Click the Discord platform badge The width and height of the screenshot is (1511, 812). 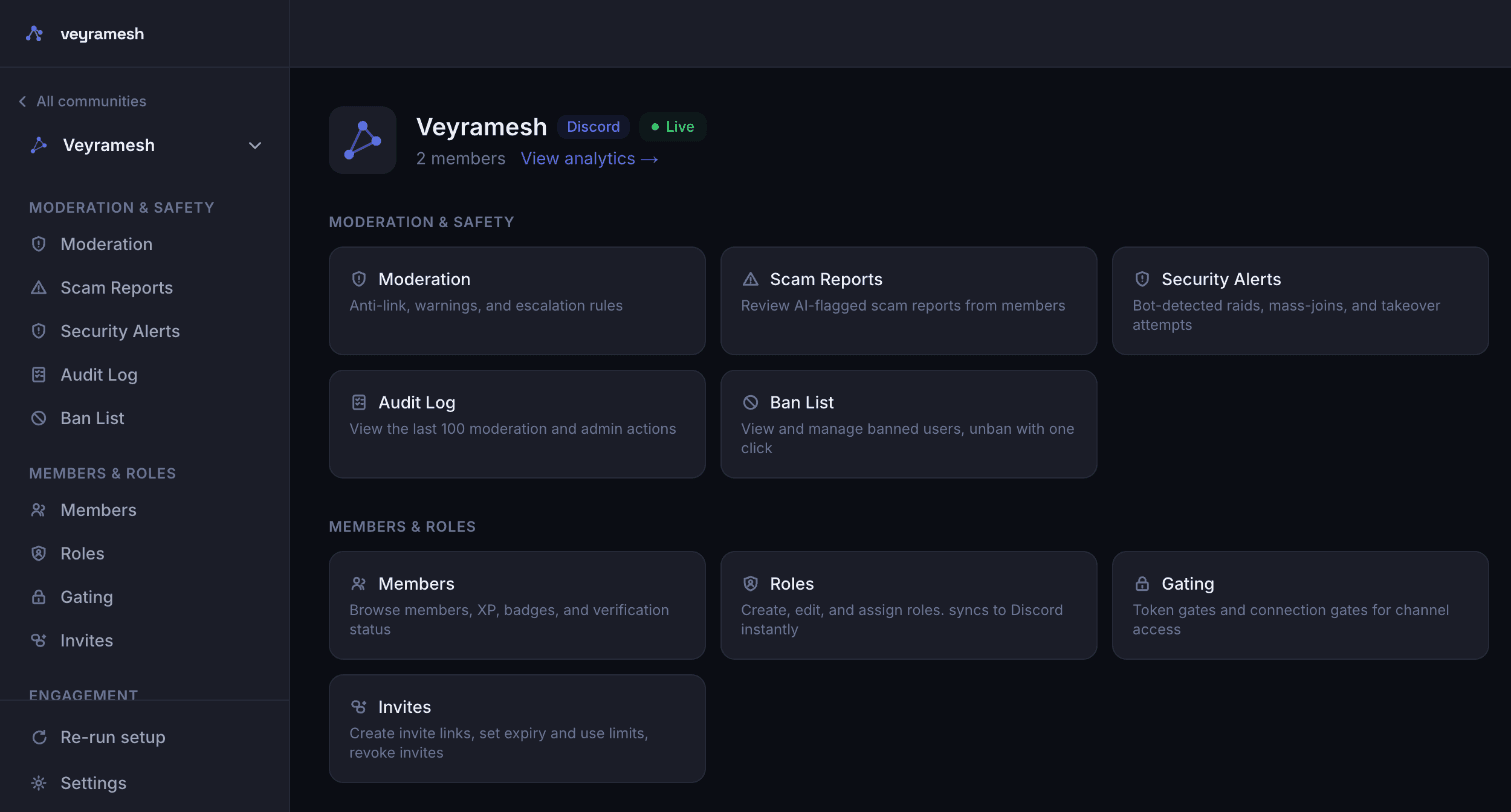pos(593,127)
